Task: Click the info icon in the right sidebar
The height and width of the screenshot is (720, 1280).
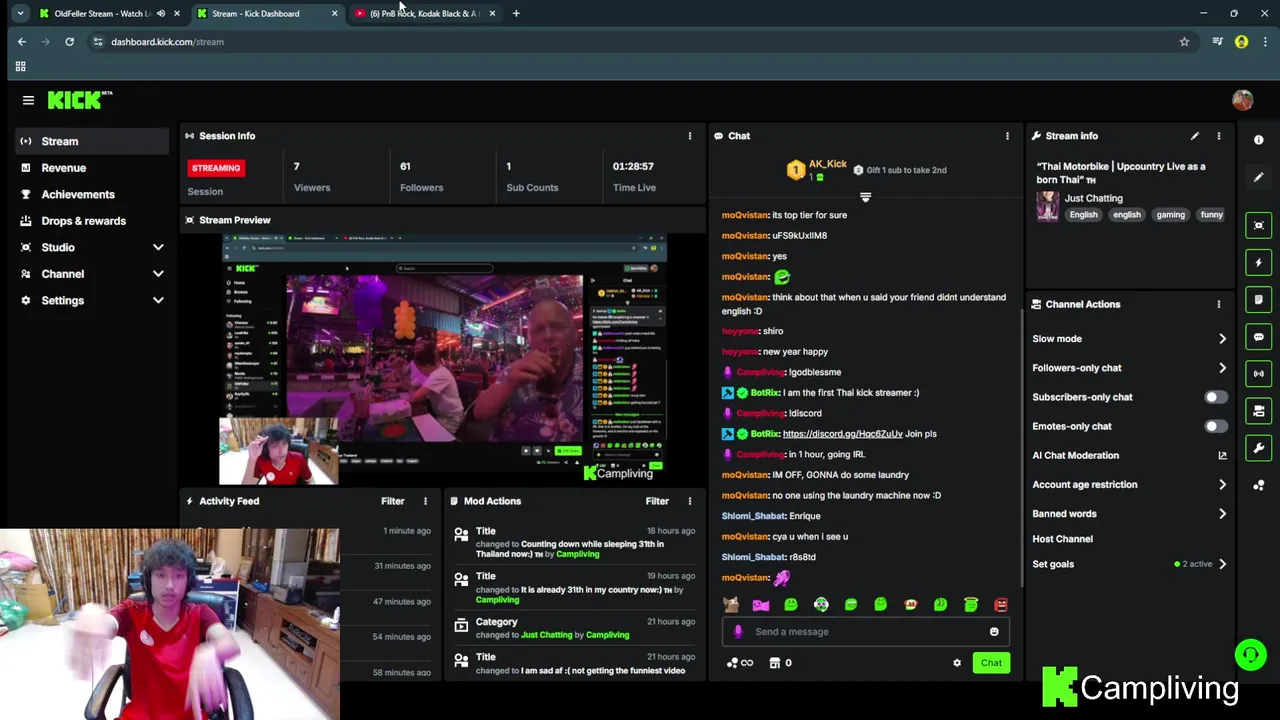Action: (x=1259, y=140)
